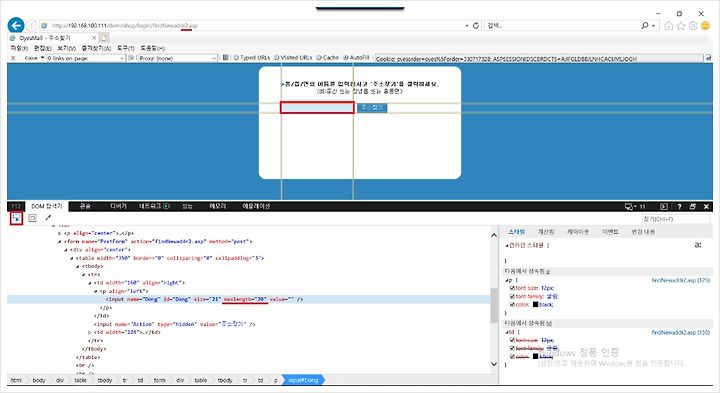Screen dimensions: 720x393
Task: Click the icon next to links dropdown in Cooxie toolbar
Action: click(131, 58)
